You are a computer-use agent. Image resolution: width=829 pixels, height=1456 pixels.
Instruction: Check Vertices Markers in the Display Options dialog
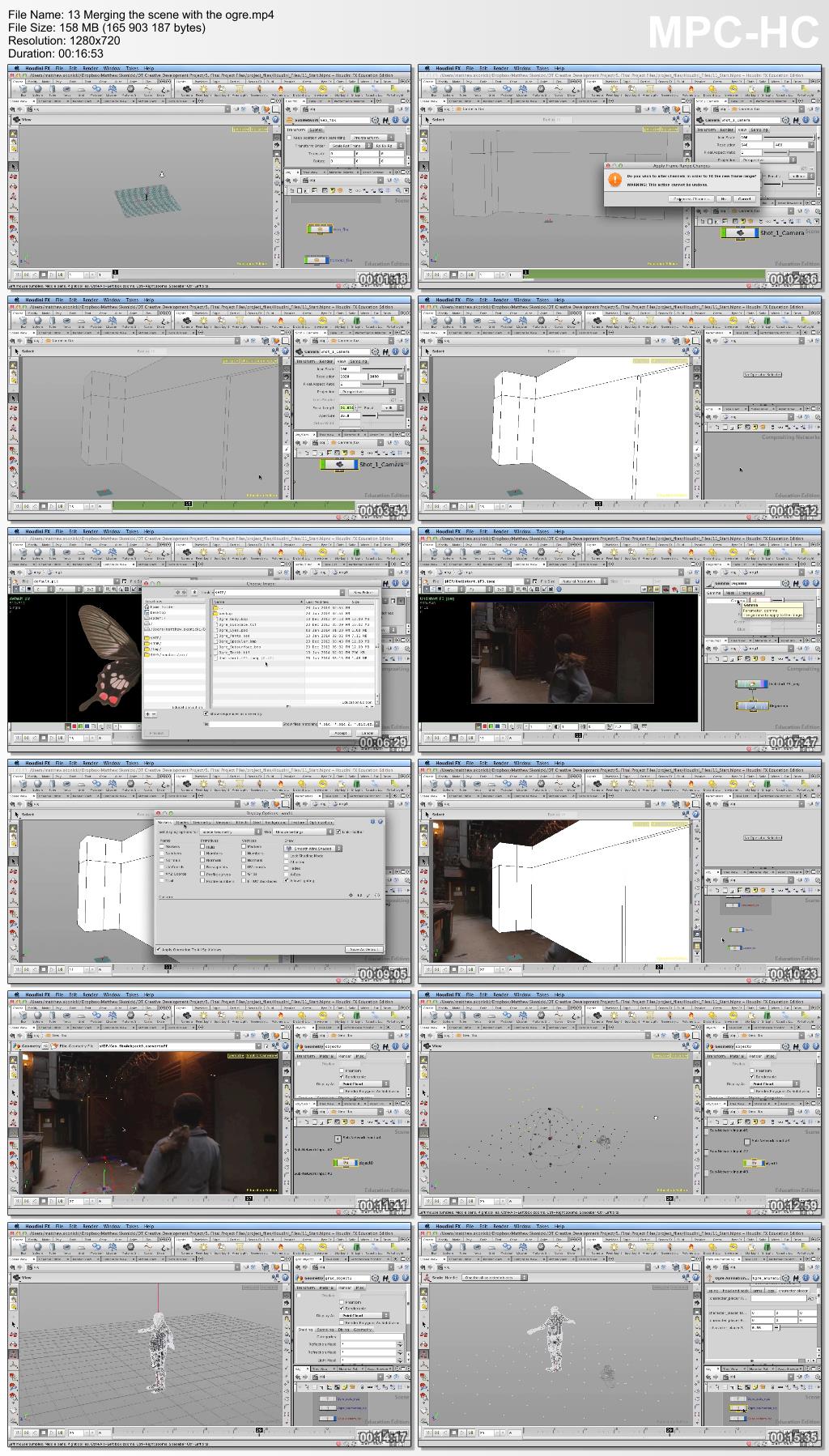(244, 846)
